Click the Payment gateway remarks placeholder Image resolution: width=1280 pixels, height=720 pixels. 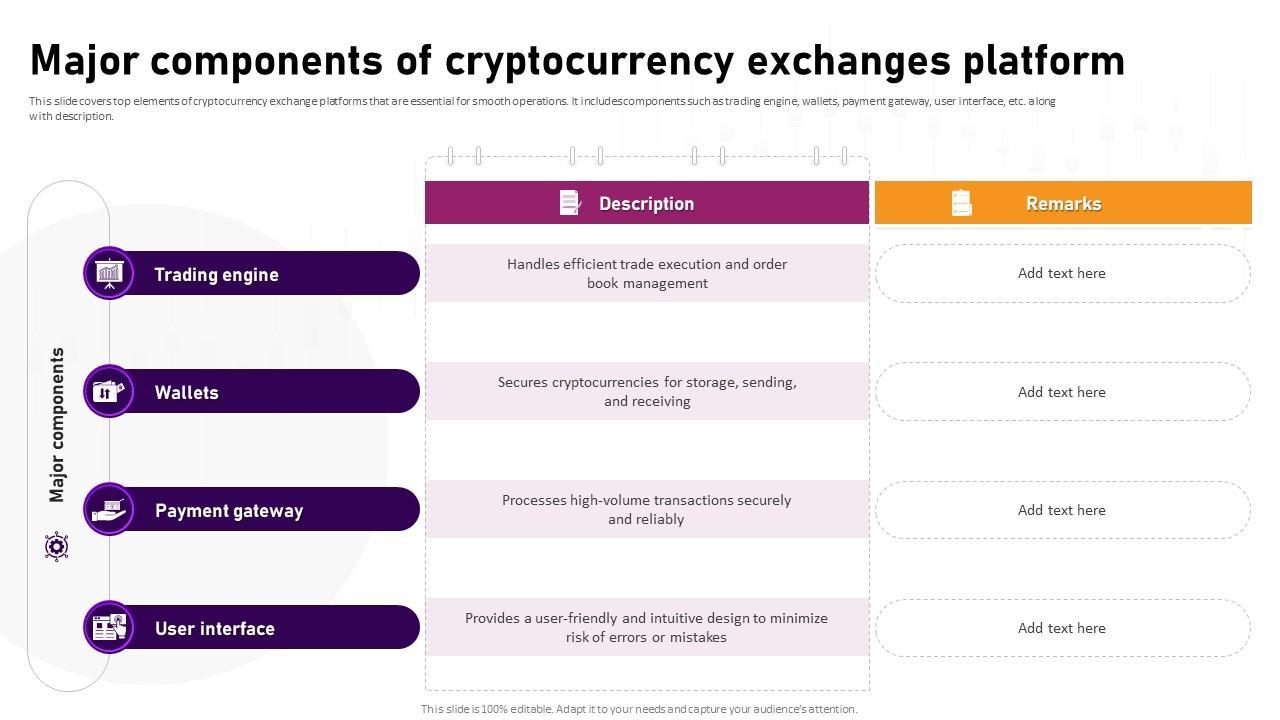1062,510
